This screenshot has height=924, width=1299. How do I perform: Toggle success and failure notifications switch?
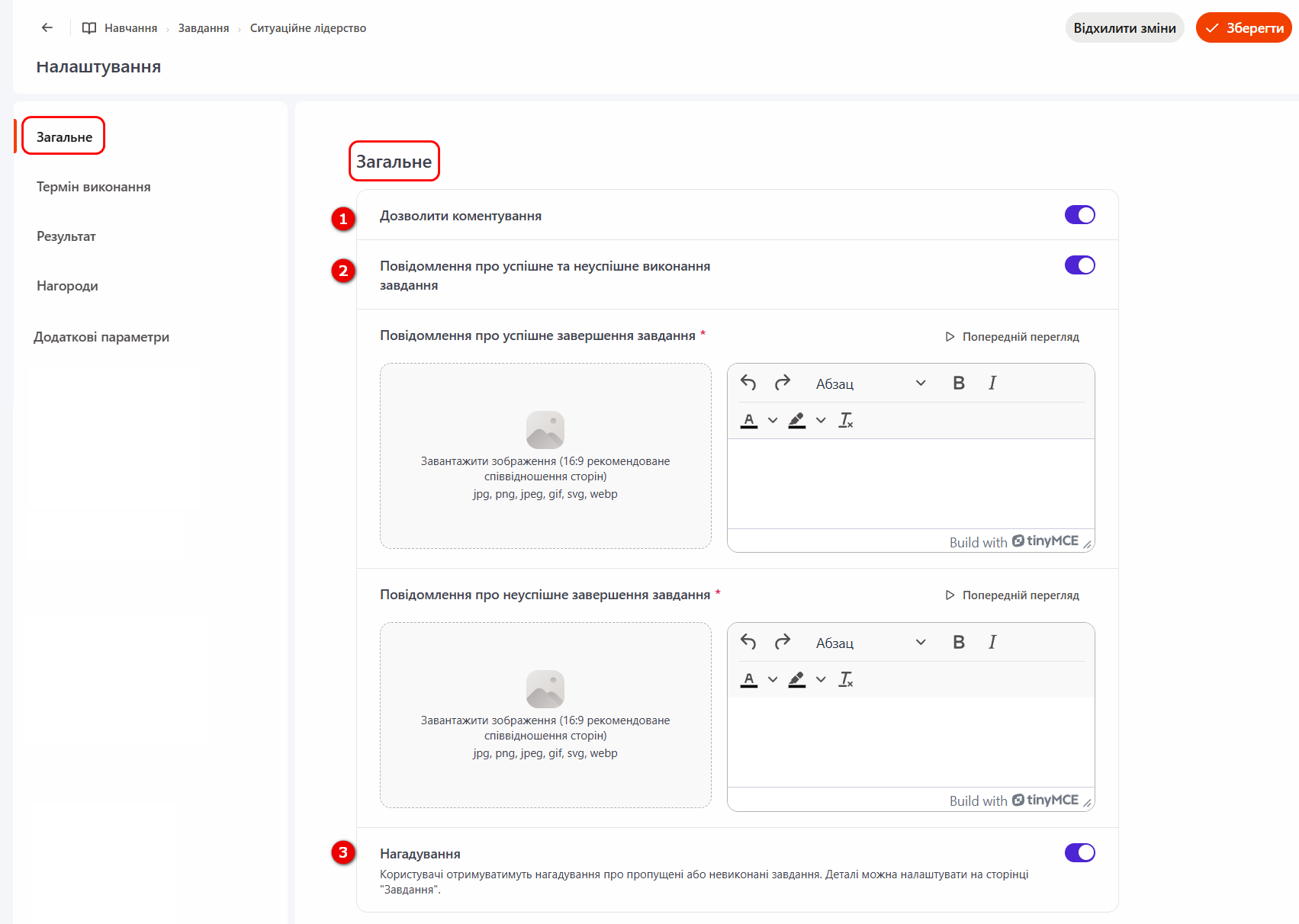coord(1080,265)
